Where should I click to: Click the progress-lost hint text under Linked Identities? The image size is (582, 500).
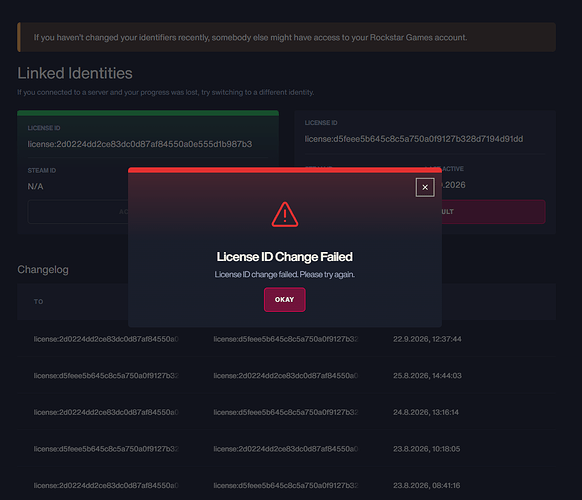[x=166, y=92]
